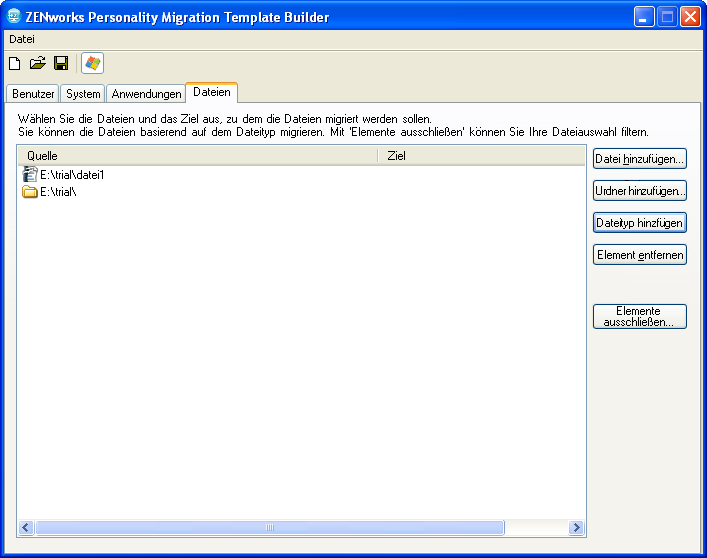Click the folder icon beside E:\trial\
The image size is (707, 558).
pos(30,192)
